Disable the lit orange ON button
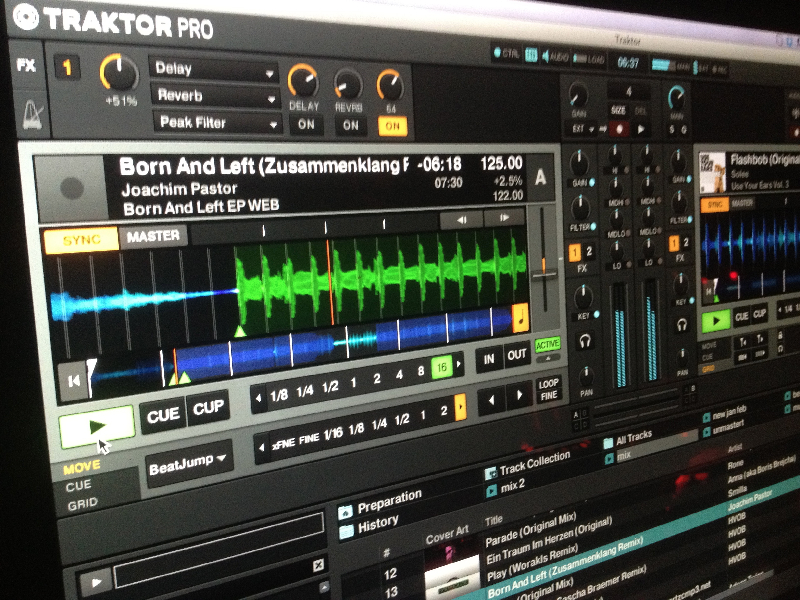 coord(392,126)
